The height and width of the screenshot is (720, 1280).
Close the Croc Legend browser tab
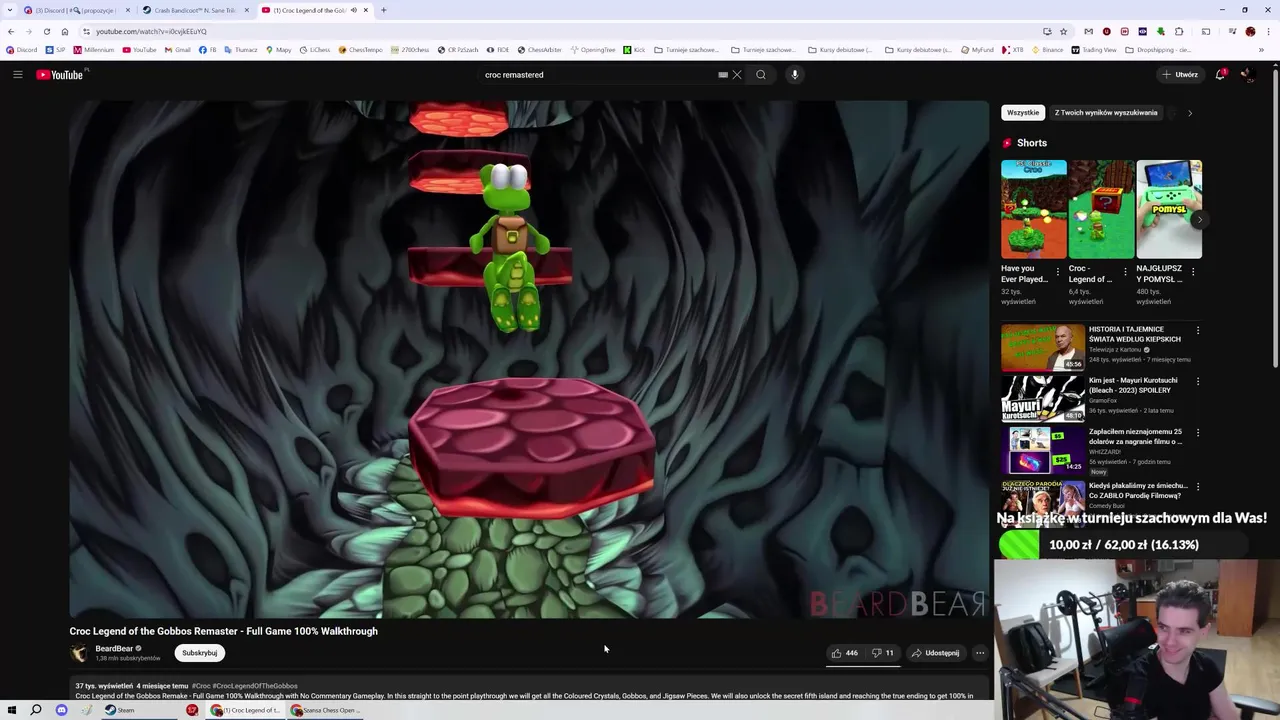tap(366, 10)
